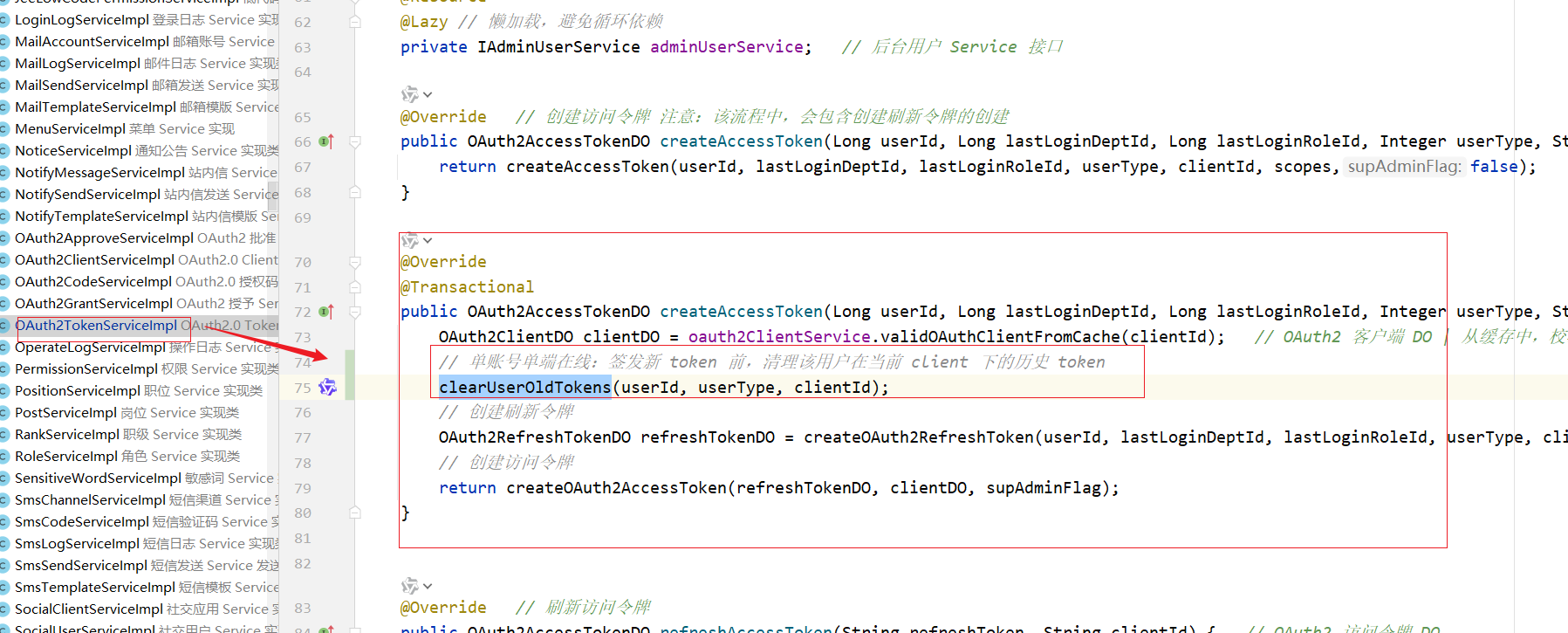Click the AI inlay icon above line 65
The image size is (1568, 633).
click(409, 93)
